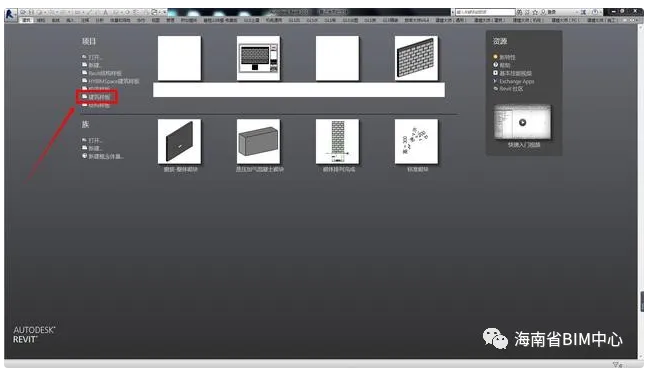Viewport: 650px width, 369px height.
Task: Open the 视图 ribbon tab
Action: (x=155, y=20)
